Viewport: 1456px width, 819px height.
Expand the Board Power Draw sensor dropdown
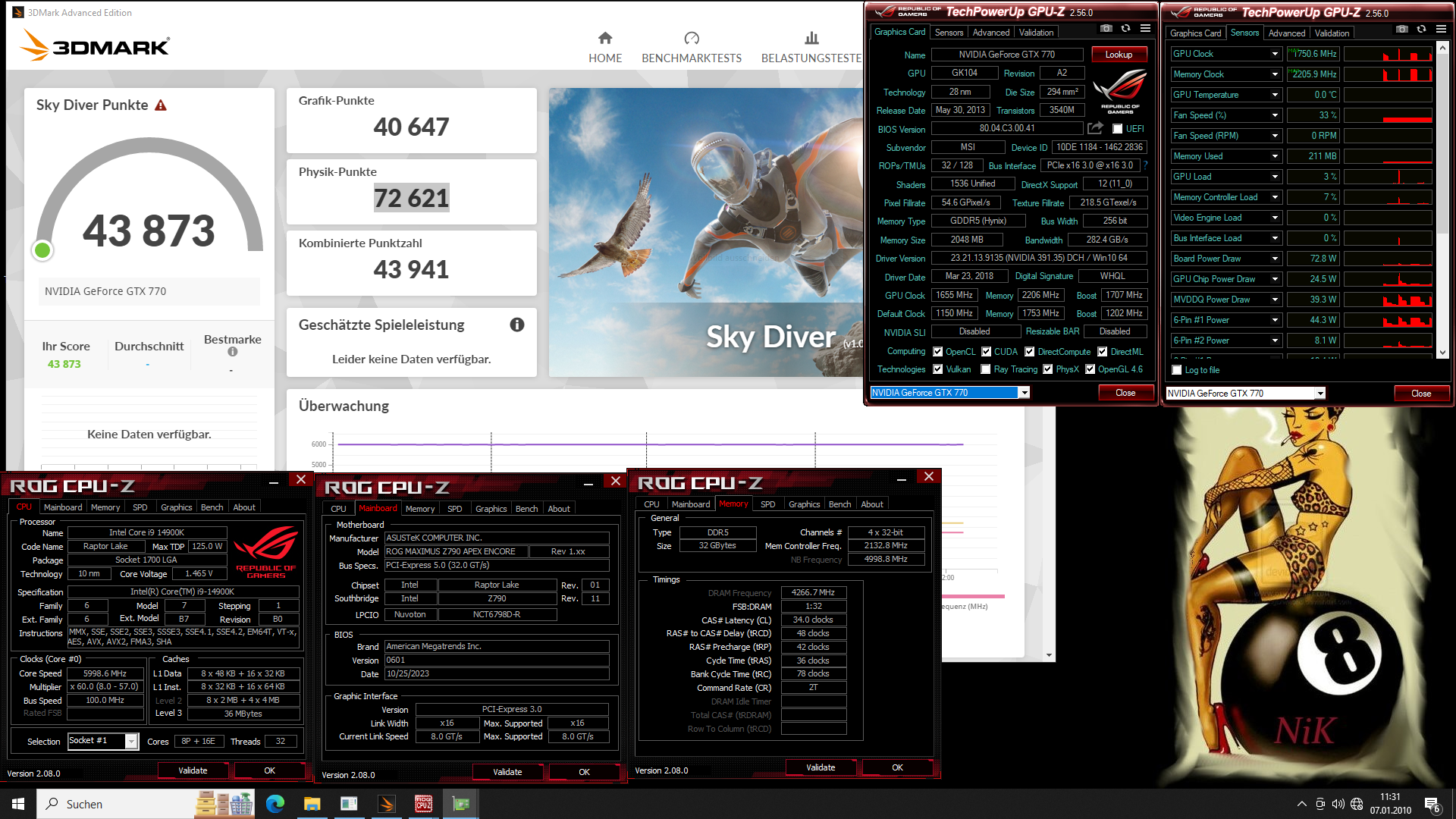pyautogui.click(x=1275, y=259)
